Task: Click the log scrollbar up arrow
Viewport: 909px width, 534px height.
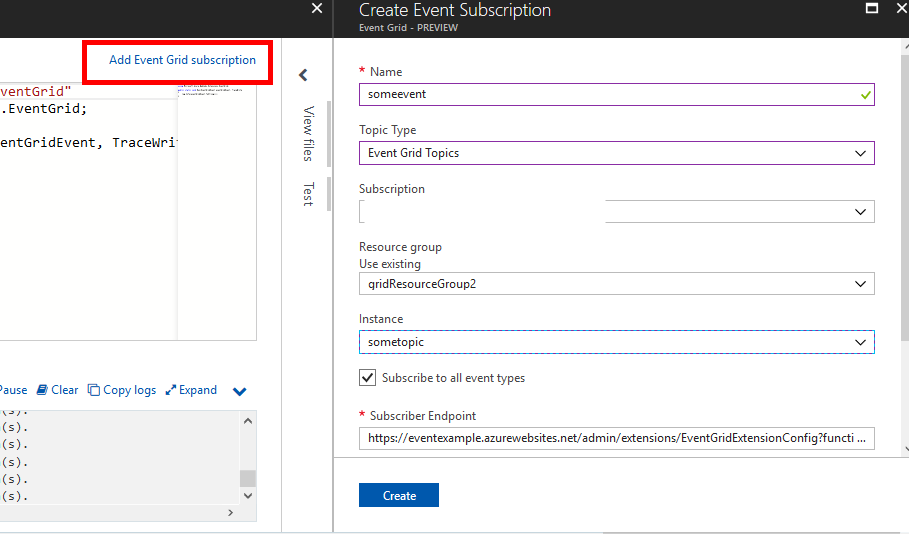Action: click(248, 421)
